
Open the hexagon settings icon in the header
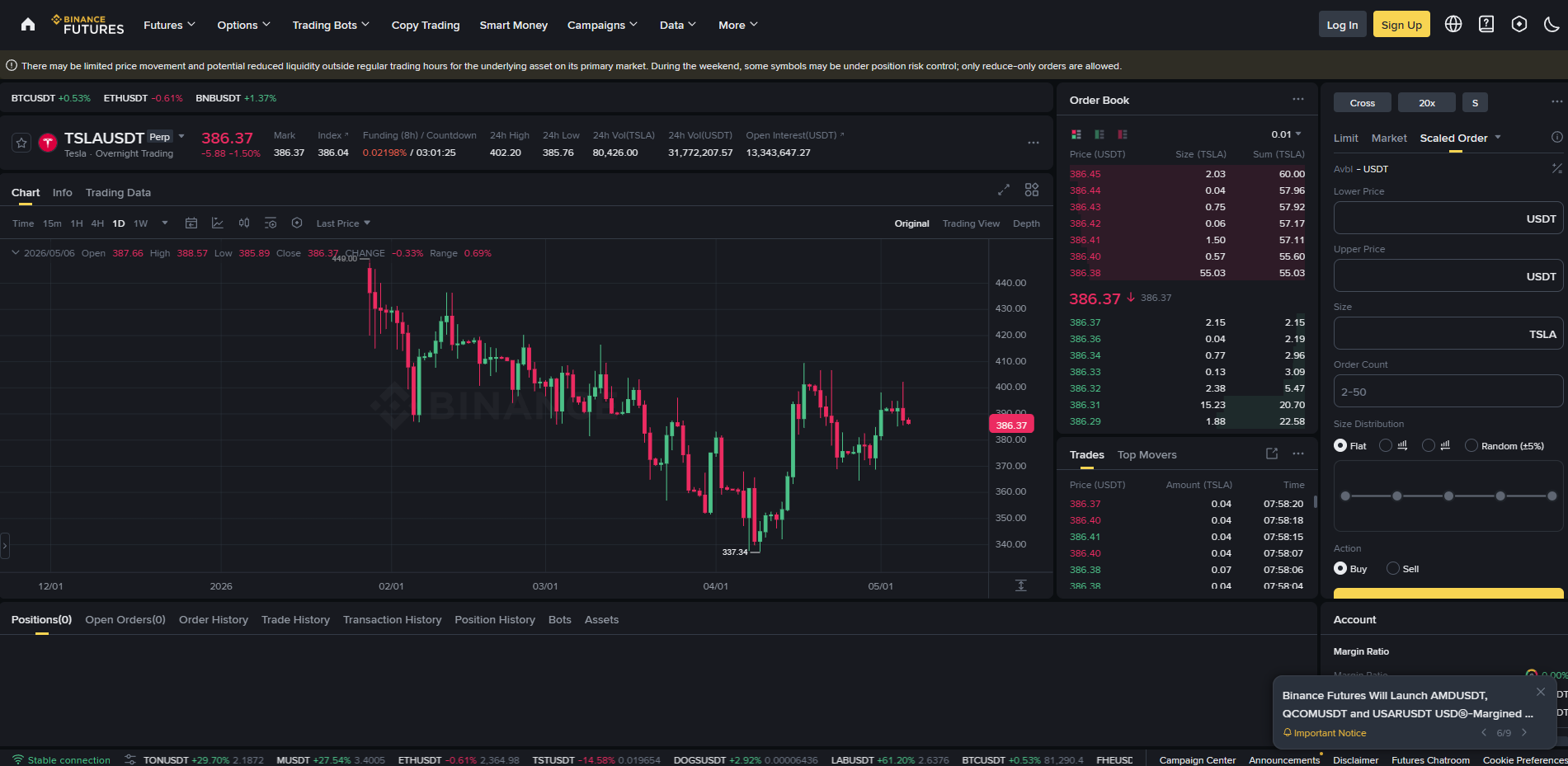tap(1519, 24)
